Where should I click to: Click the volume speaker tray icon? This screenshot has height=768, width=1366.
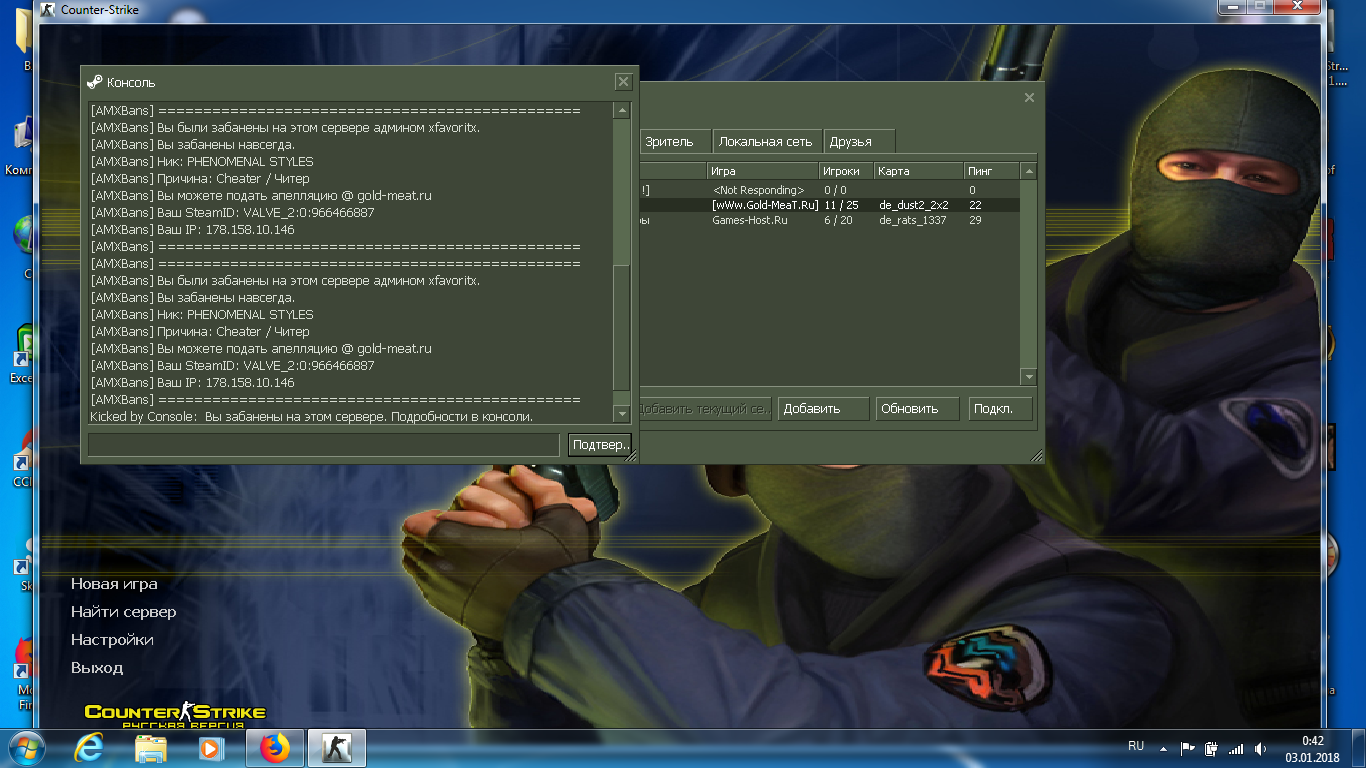coord(1261,748)
